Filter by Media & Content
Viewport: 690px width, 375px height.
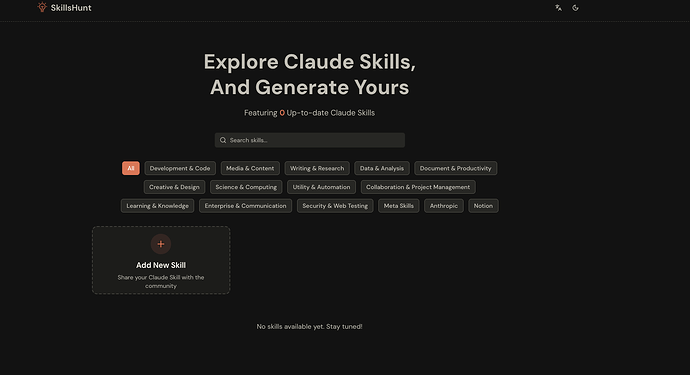click(250, 168)
